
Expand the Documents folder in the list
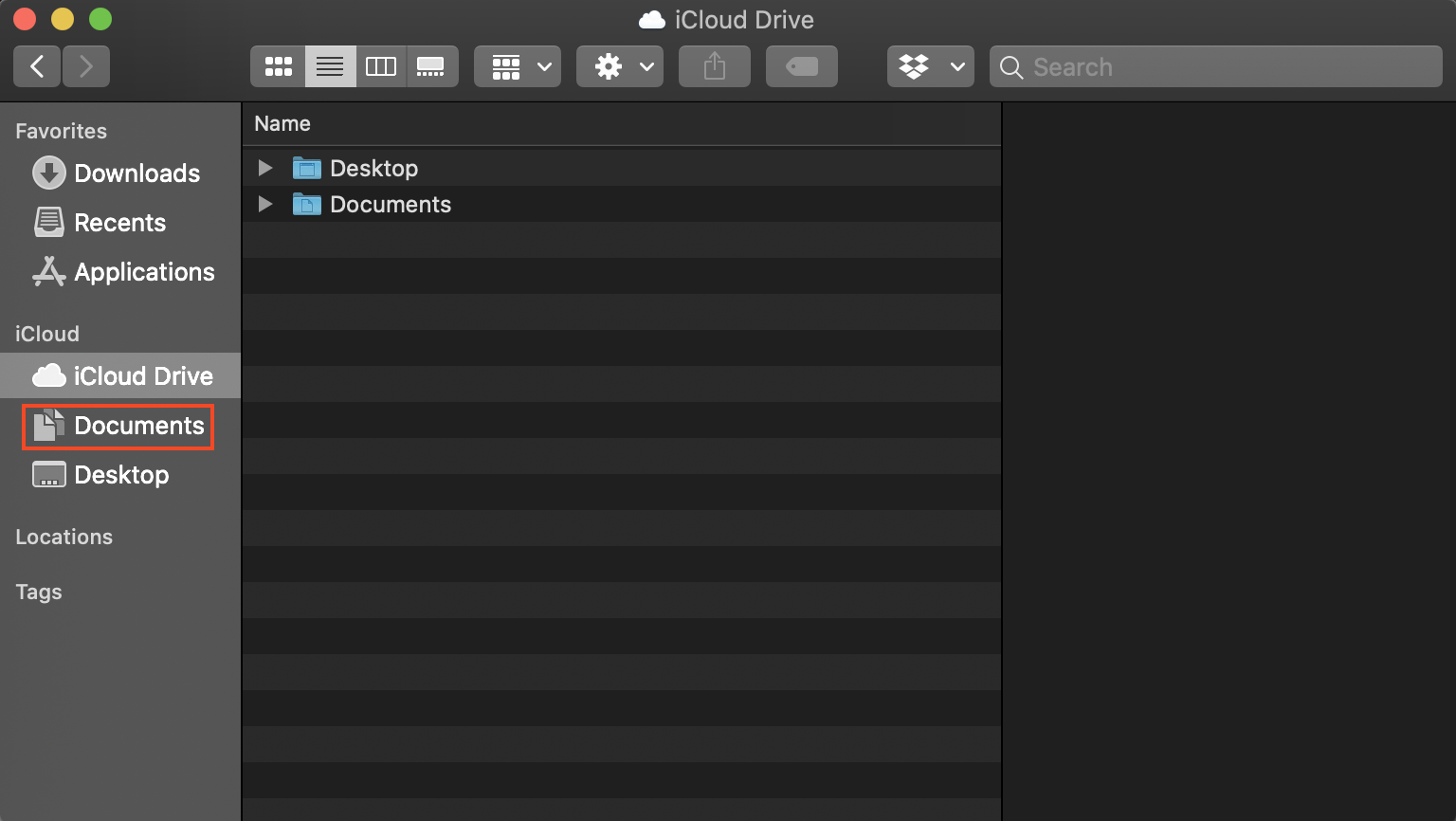tap(265, 204)
